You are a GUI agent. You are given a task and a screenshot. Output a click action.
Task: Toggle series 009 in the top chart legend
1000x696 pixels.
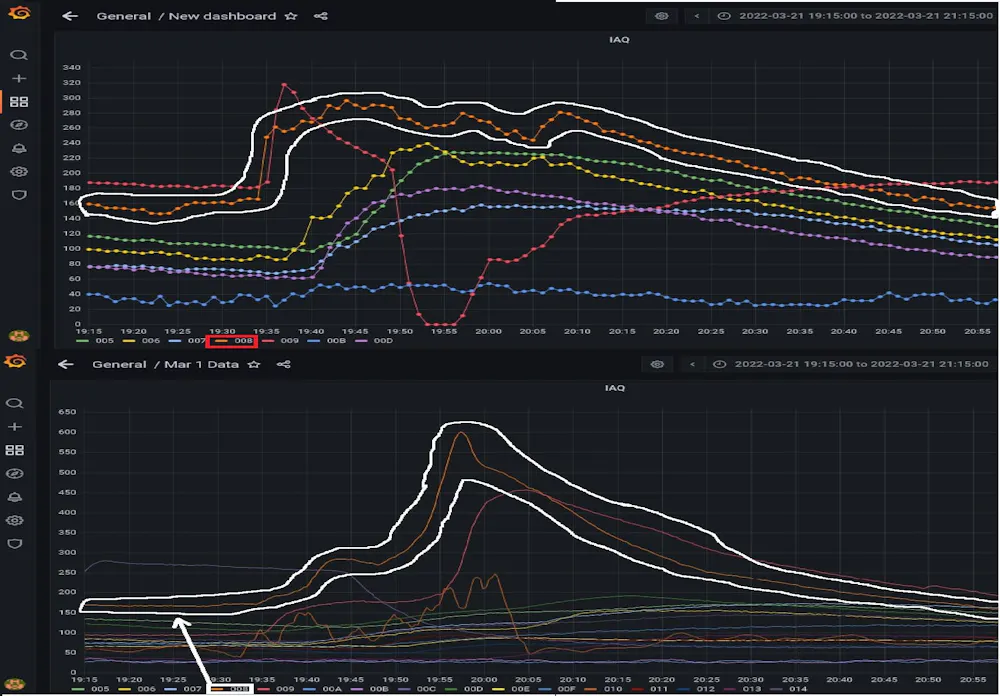(281, 341)
